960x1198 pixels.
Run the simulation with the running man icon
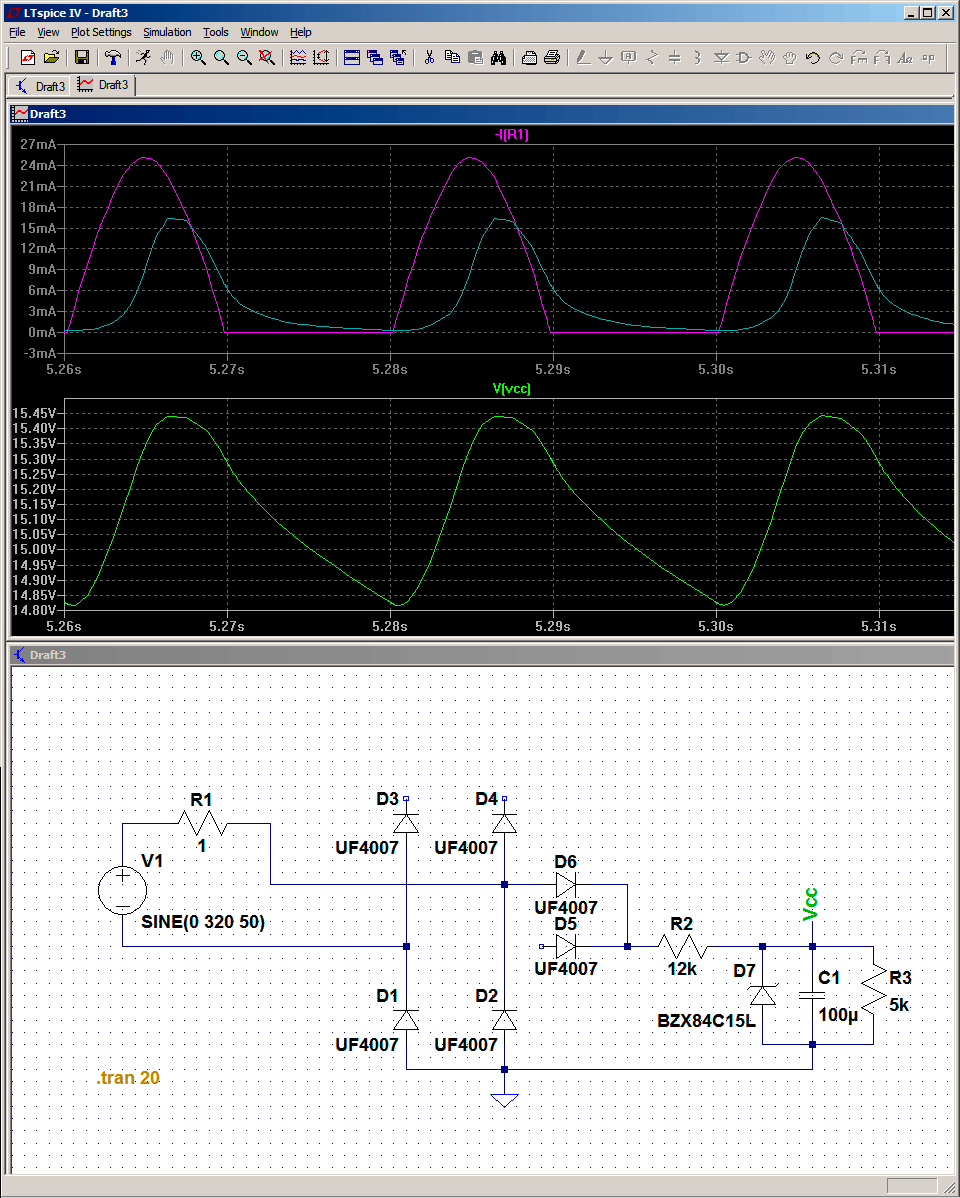[144, 57]
